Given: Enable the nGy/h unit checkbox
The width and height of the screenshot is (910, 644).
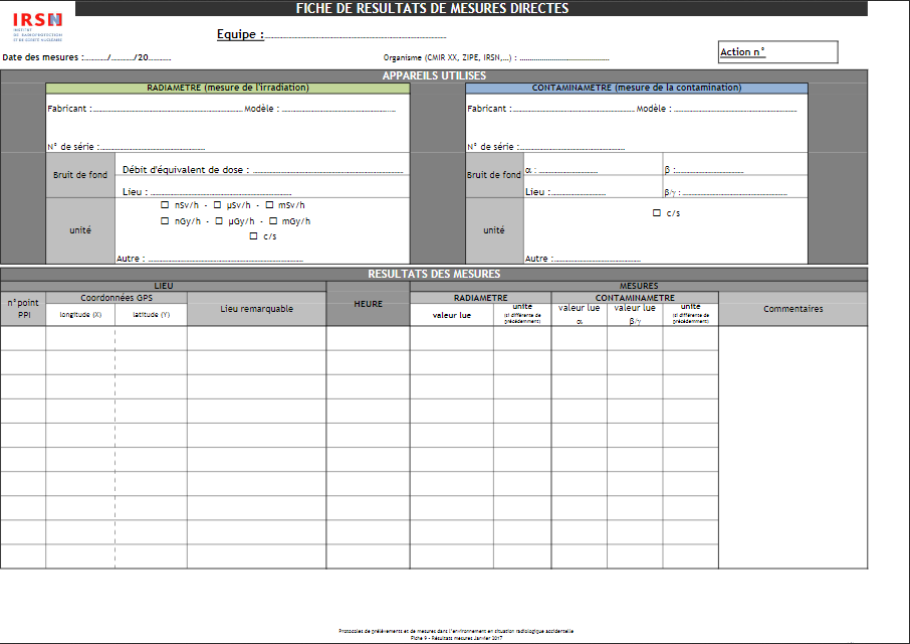Looking at the screenshot, I should coord(165,221).
